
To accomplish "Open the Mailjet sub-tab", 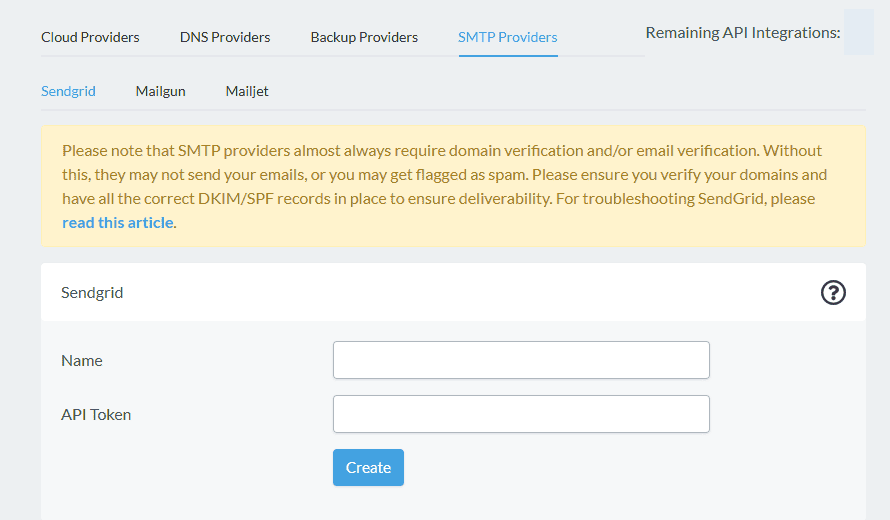I will coord(247,91).
